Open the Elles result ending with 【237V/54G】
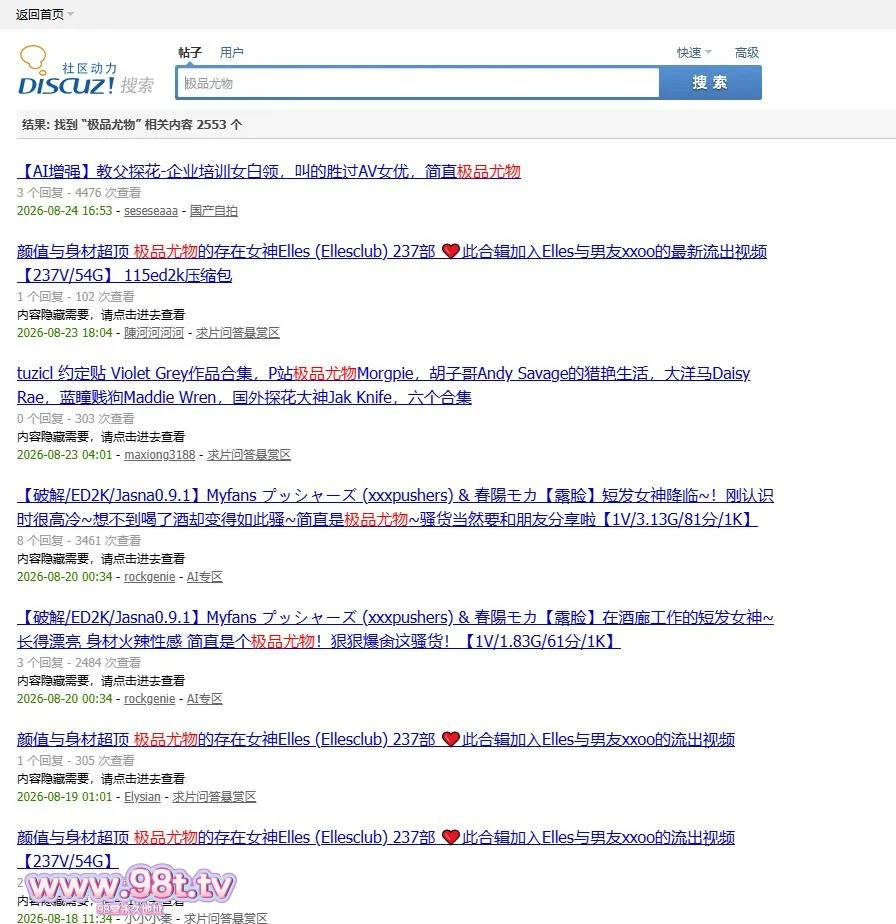 tap(376, 849)
